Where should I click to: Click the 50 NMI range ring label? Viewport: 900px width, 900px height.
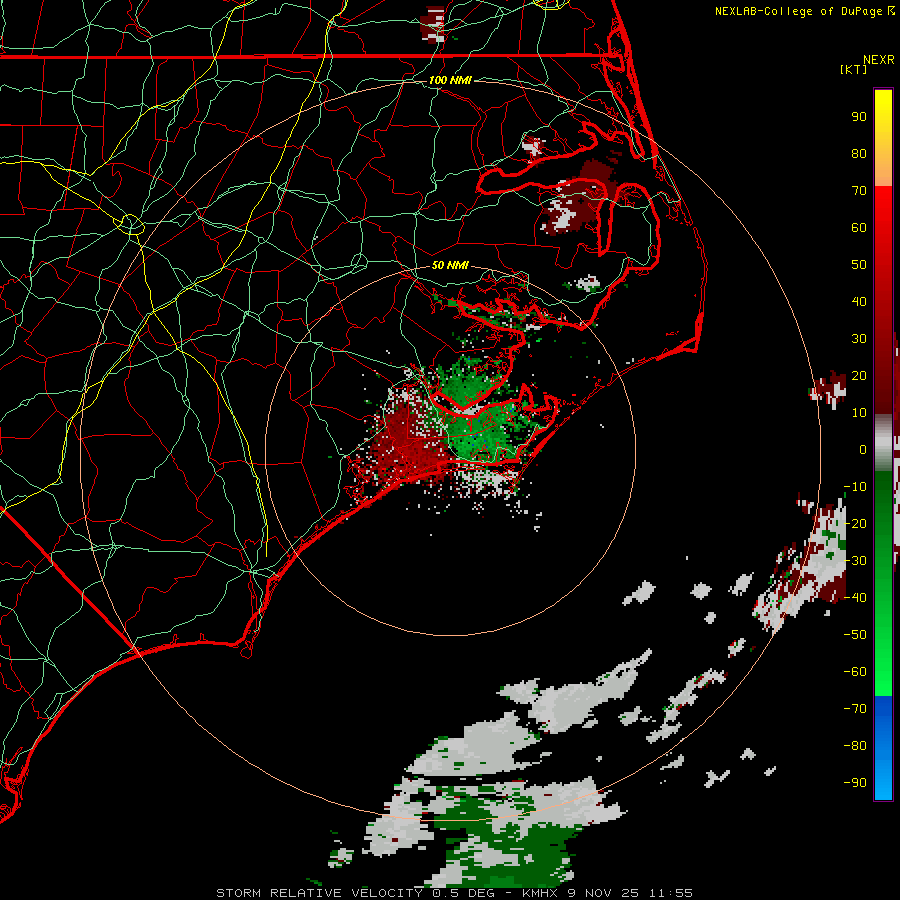click(x=450, y=265)
